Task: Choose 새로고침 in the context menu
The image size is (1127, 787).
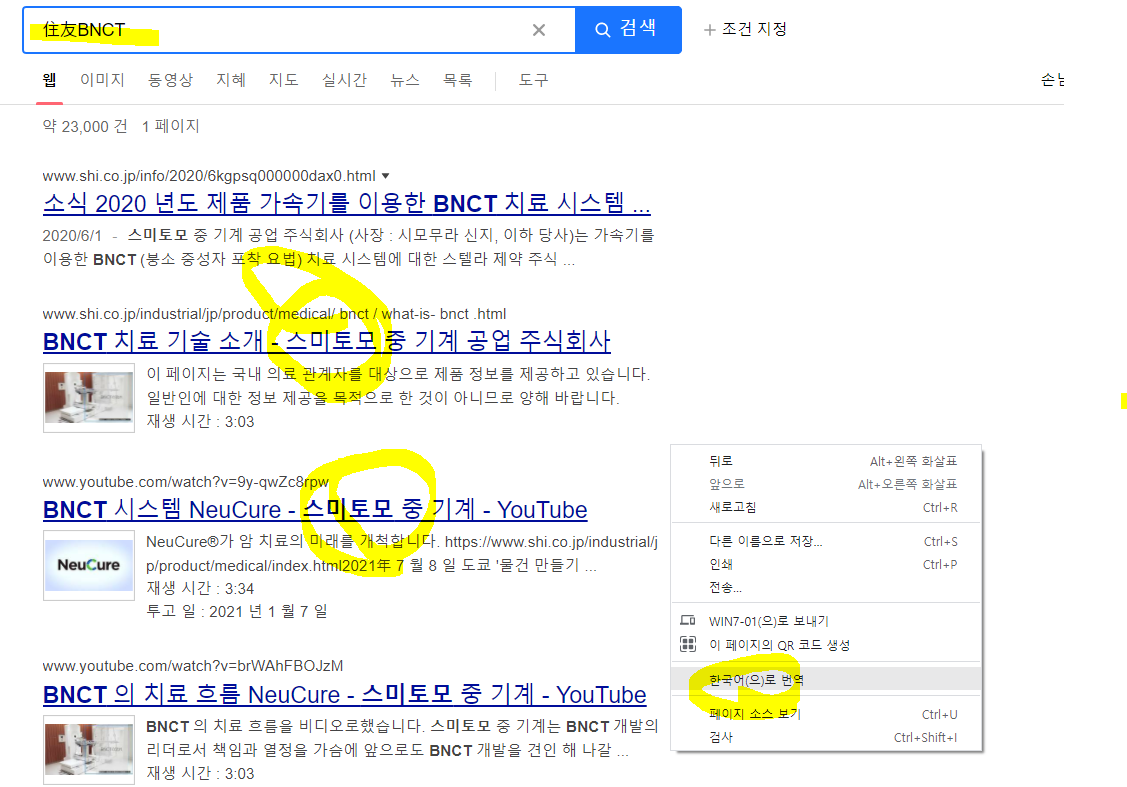Action: pyautogui.click(x=827, y=507)
